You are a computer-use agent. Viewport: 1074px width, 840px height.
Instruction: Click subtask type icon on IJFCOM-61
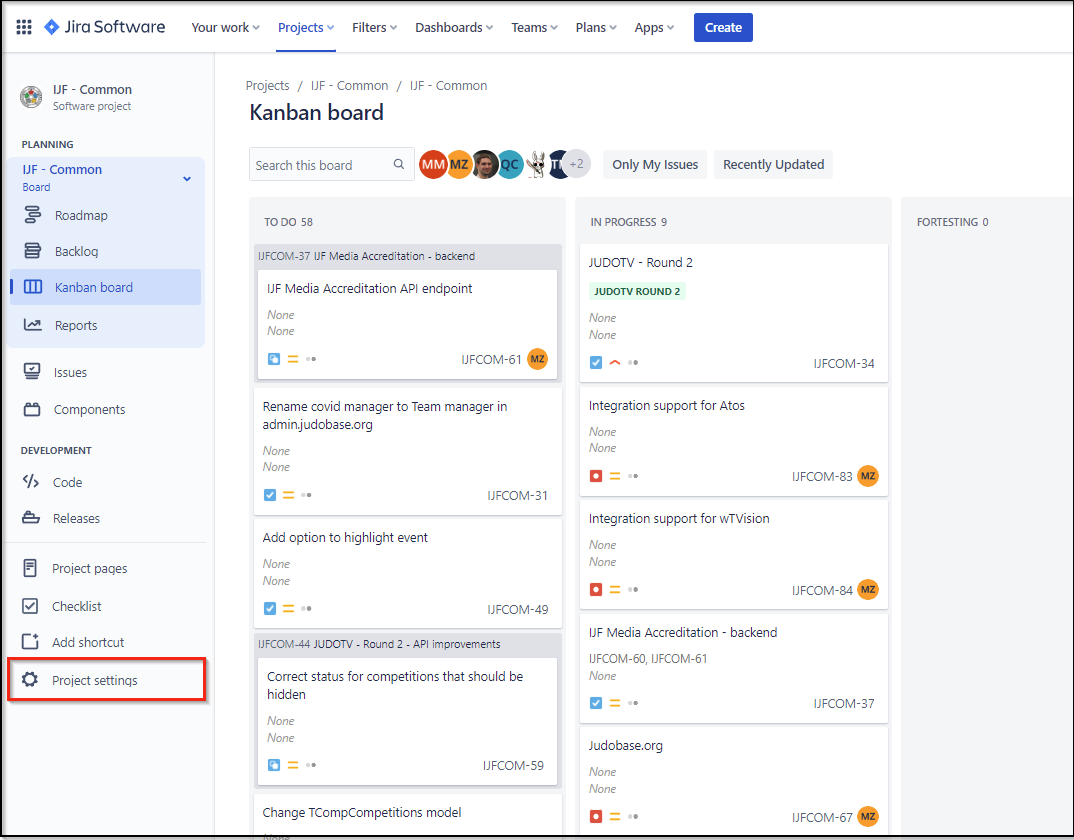tap(274, 358)
